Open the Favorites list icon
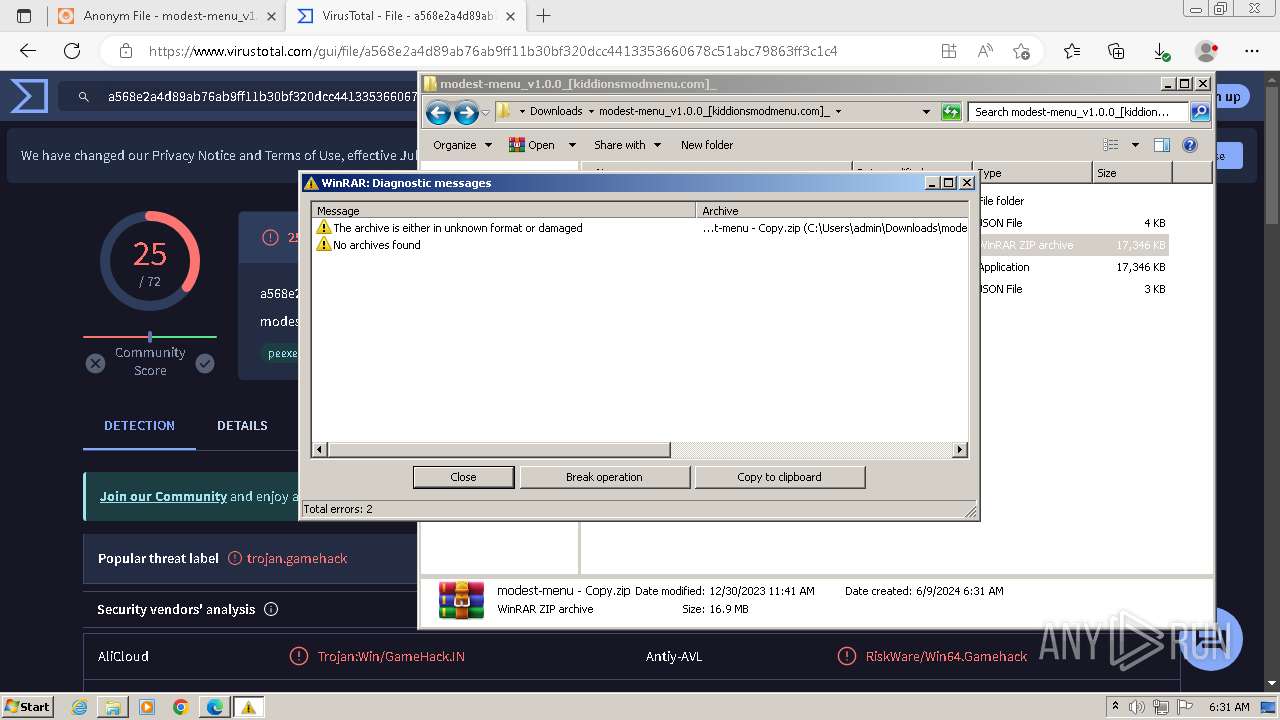Viewport: 1280px width, 720px height. tap(1072, 51)
